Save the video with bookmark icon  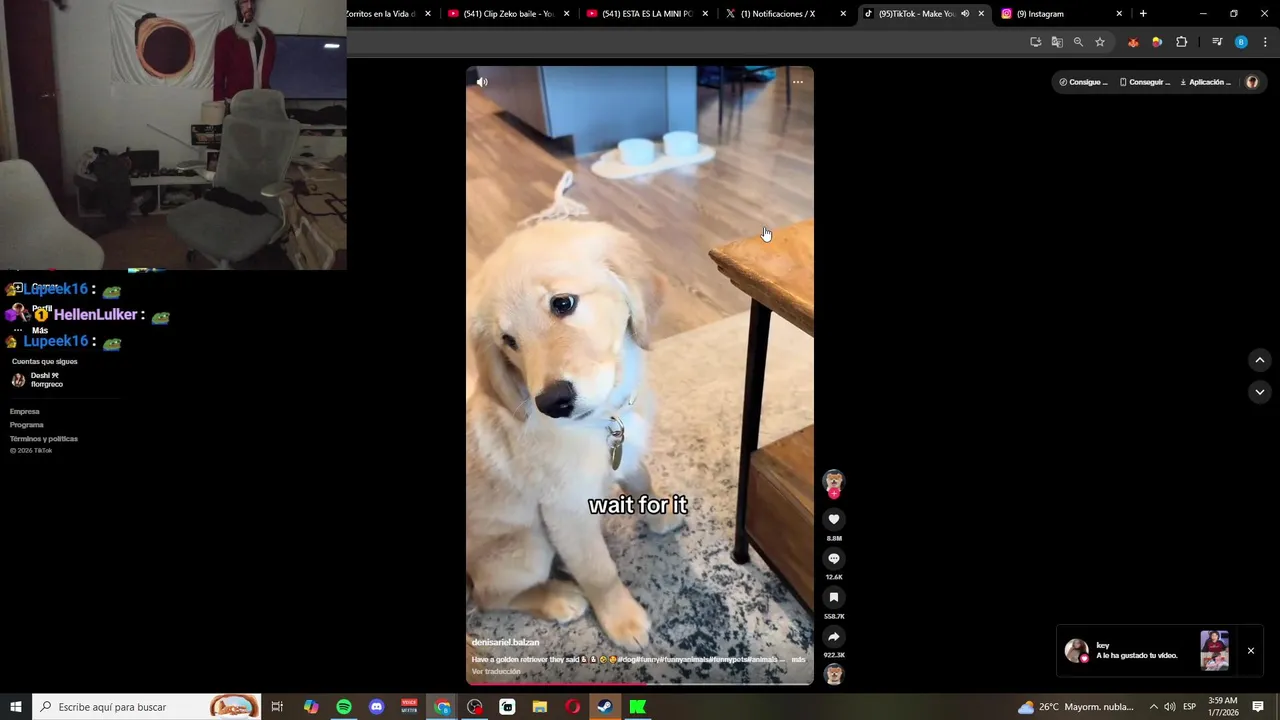(x=833, y=597)
